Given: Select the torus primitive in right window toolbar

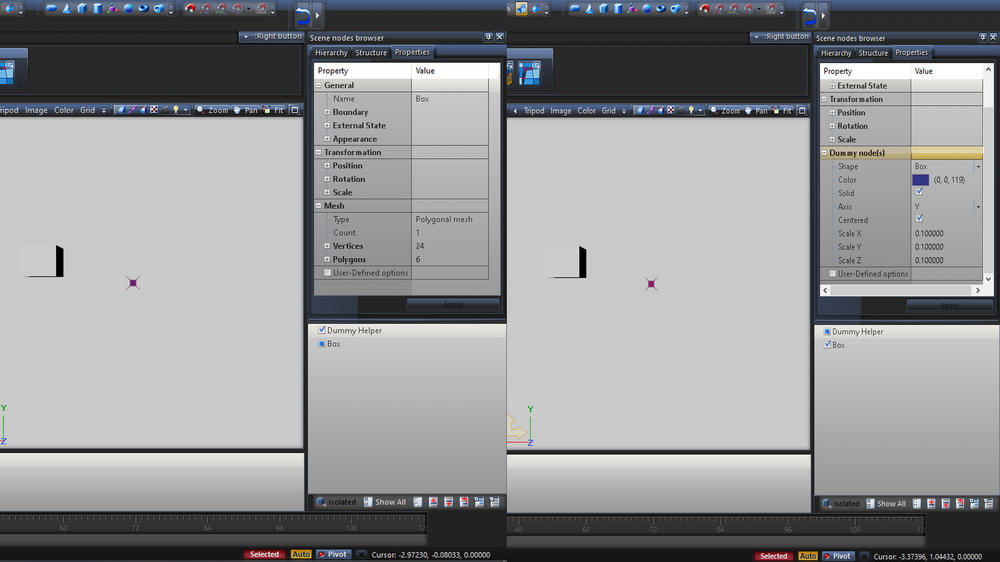Looking at the screenshot, I should 661,8.
